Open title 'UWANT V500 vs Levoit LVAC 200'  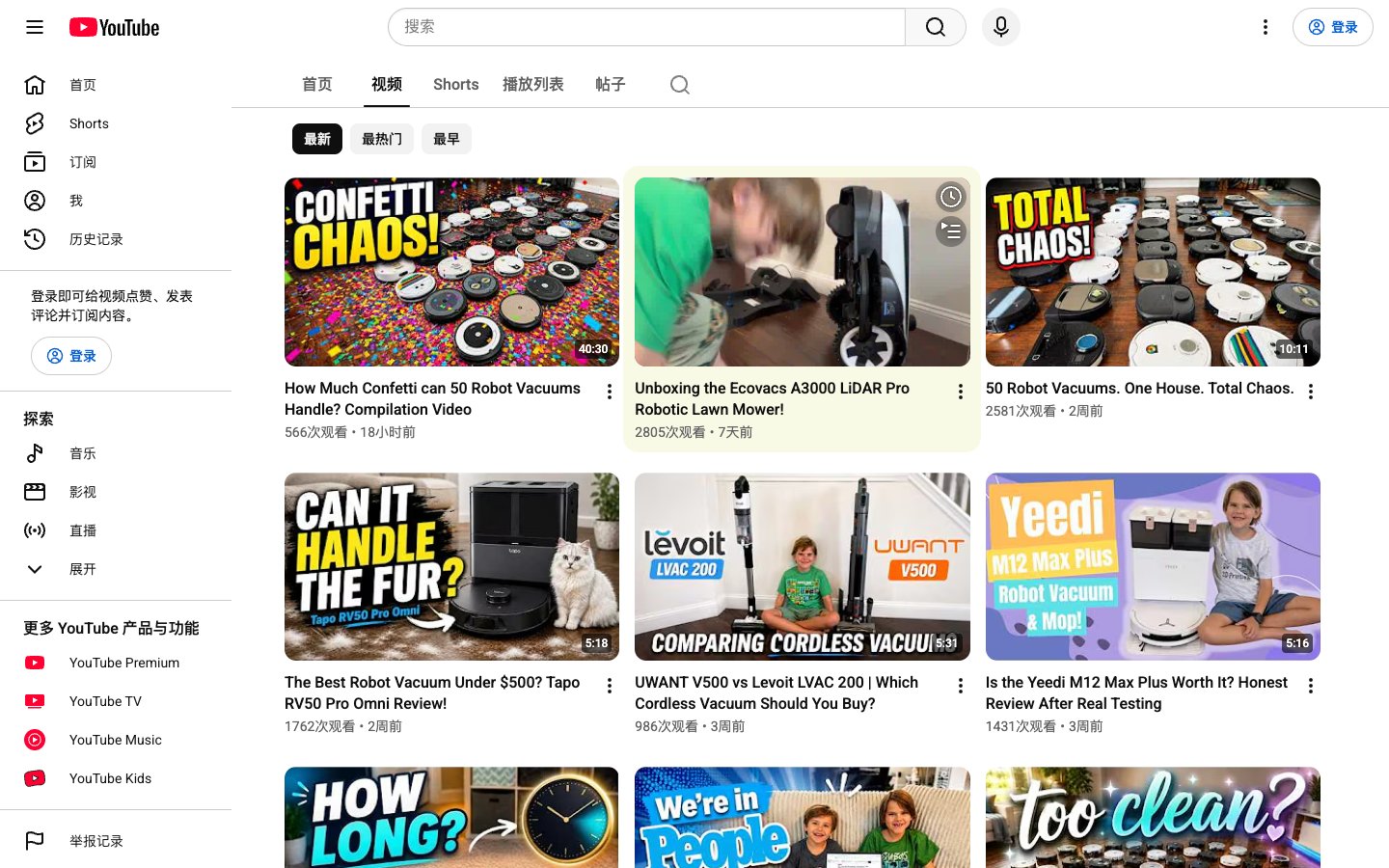[776, 692]
